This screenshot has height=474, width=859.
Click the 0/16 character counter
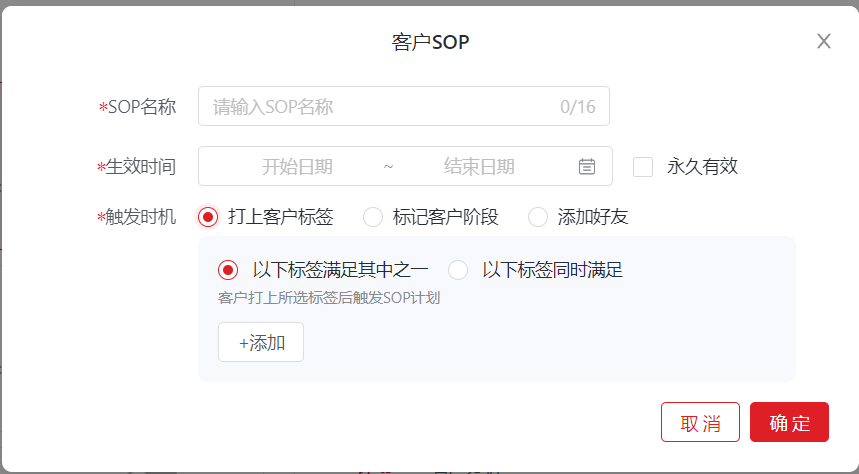(x=577, y=106)
